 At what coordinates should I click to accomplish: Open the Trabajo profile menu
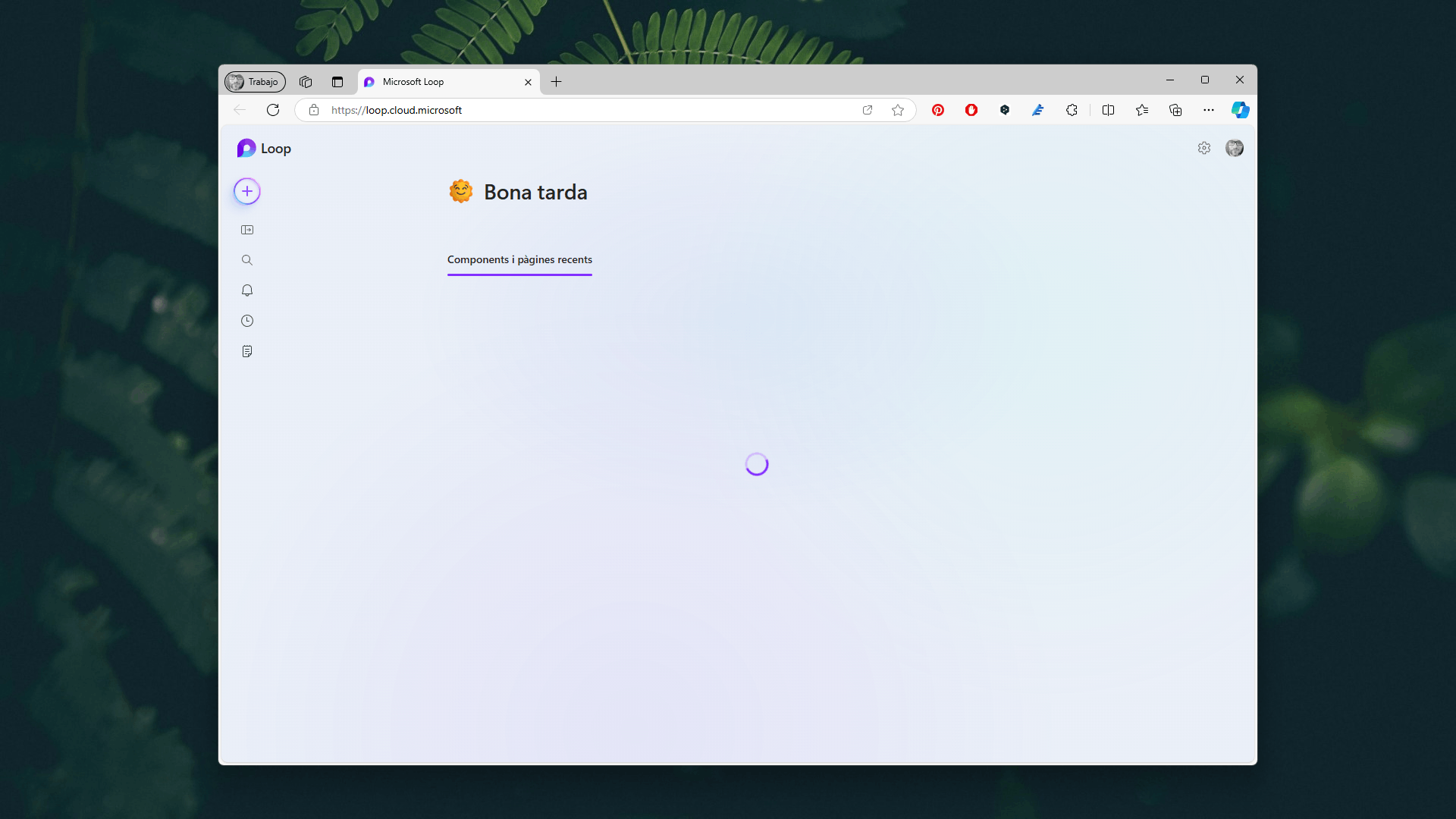(x=255, y=82)
